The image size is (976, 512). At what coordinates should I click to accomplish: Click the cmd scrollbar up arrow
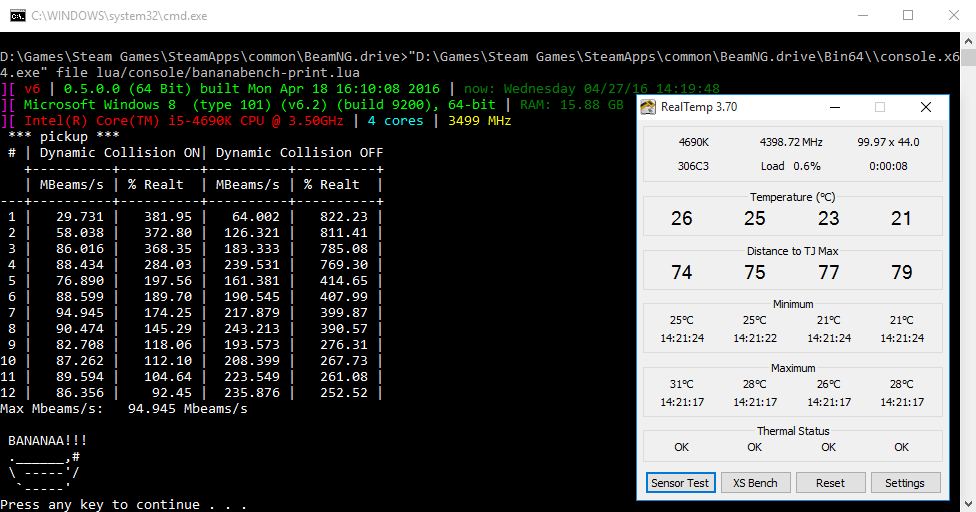[x=969, y=41]
